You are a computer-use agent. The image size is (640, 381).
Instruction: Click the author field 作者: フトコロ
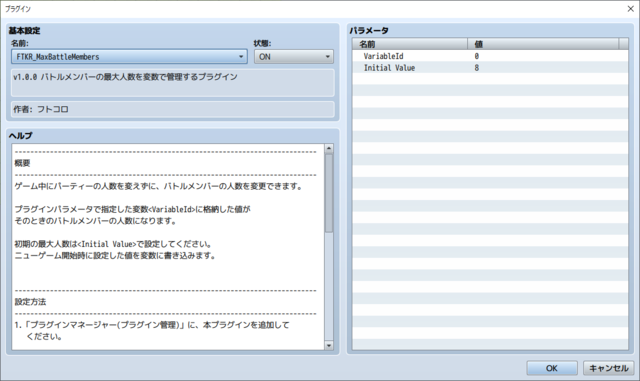pos(173,109)
